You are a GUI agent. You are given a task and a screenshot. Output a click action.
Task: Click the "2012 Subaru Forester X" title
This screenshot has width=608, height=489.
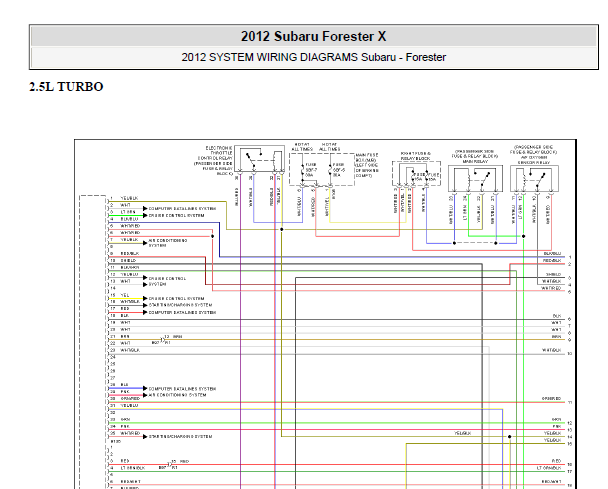click(x=313, y=36)
